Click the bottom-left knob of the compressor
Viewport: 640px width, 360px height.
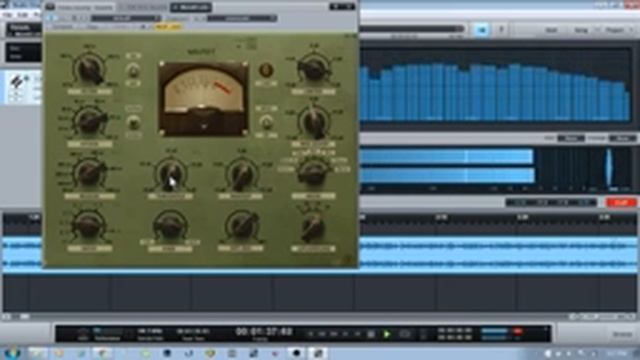tap(88, 226)
